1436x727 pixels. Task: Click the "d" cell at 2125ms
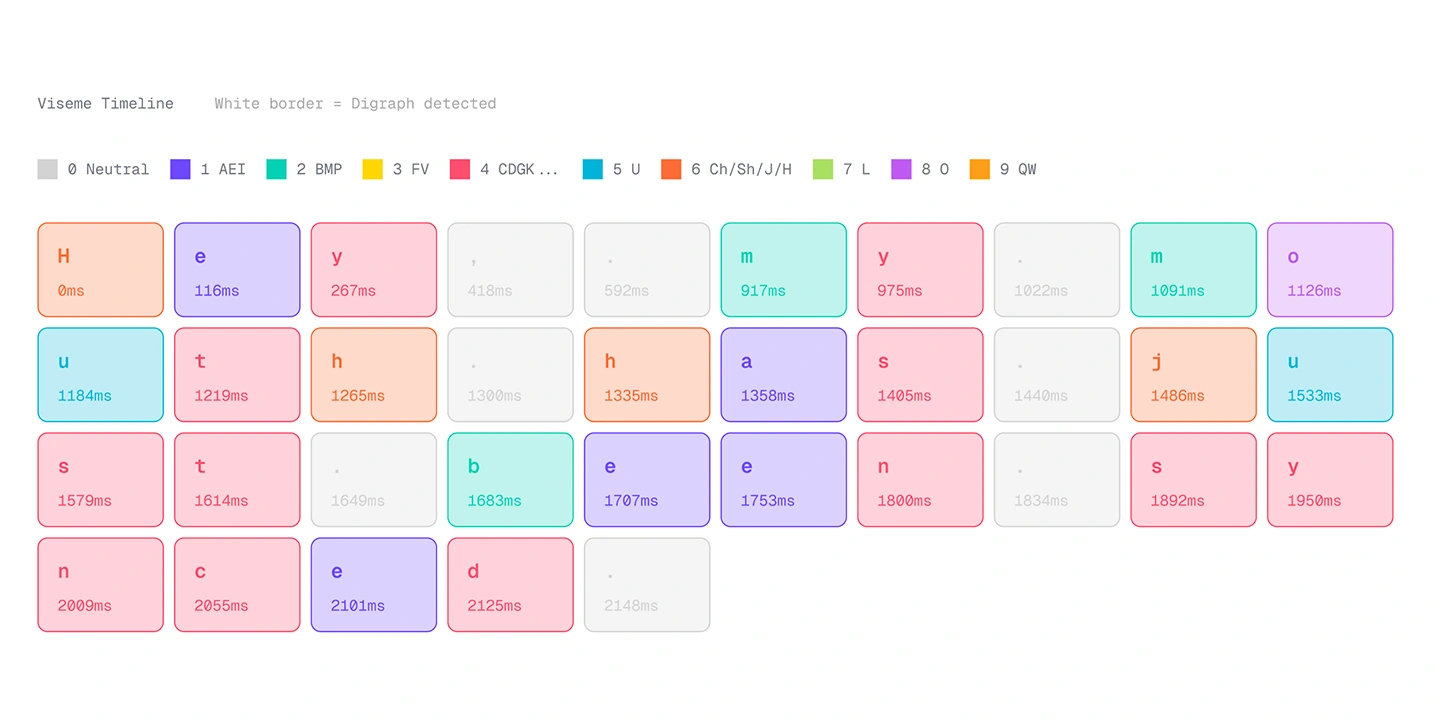510,585
